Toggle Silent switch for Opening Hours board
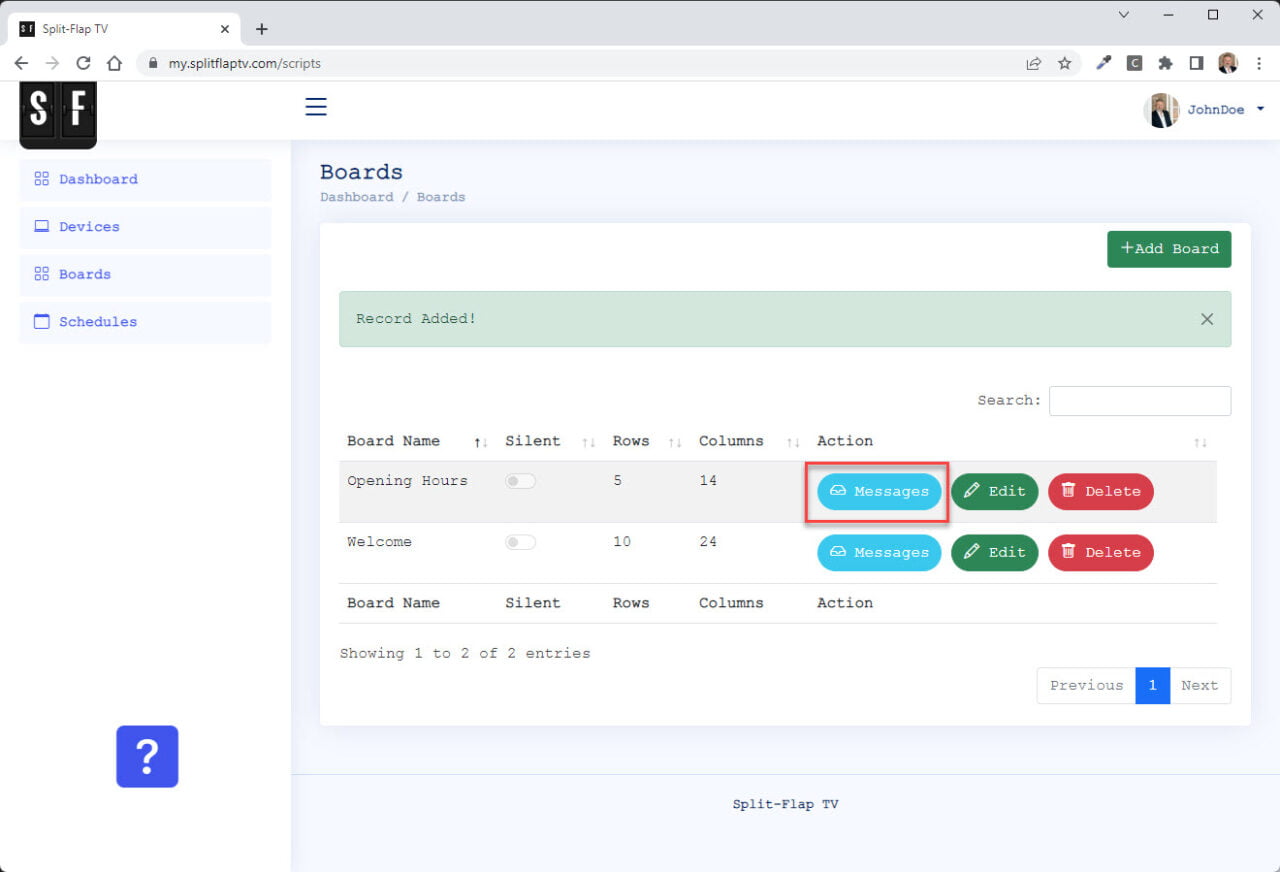Image resolution: width=1280 pixels, height=872 pixels. tap(520, 481)
